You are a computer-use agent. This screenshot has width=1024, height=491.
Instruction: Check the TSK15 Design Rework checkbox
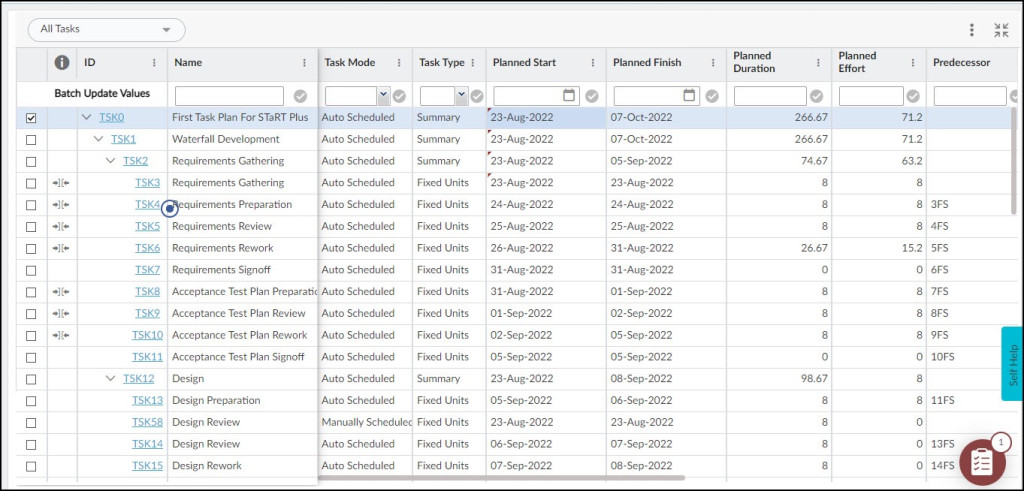(31, 466)
